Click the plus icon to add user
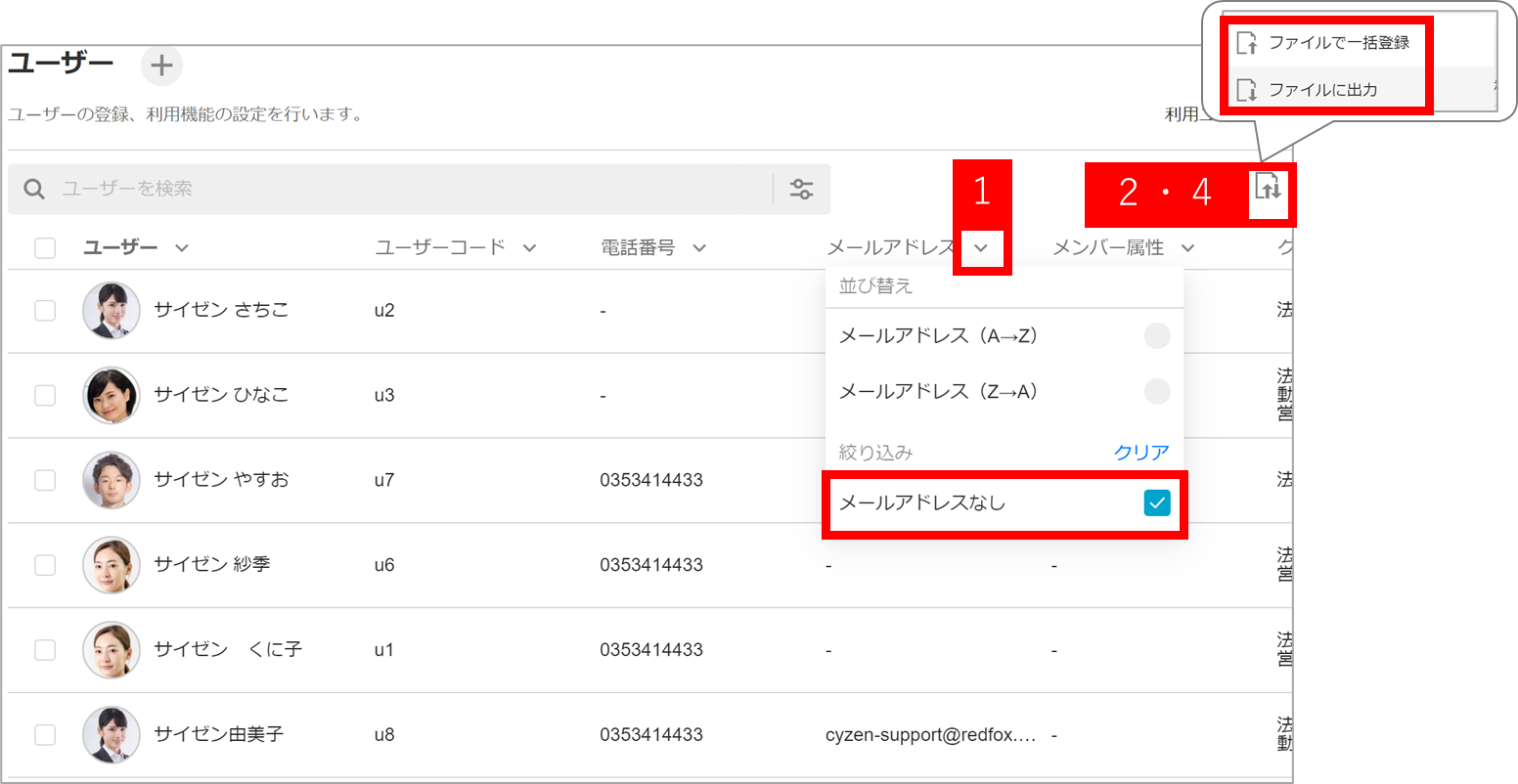 coord(161,66)
